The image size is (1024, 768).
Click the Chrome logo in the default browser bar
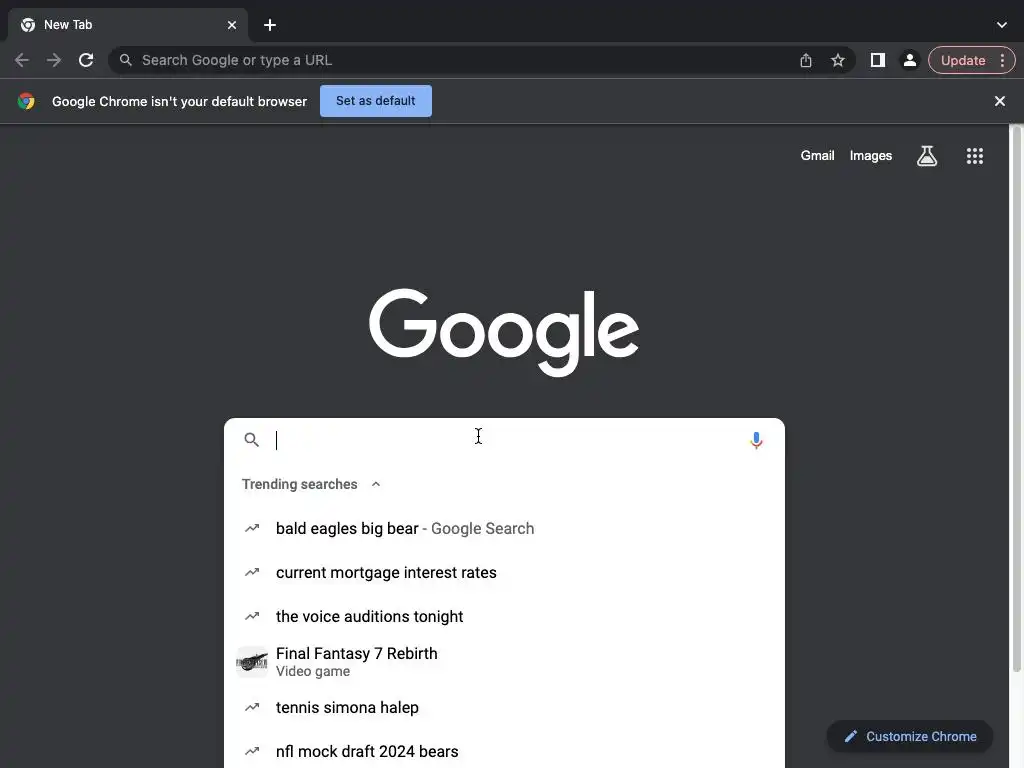tap(26, 101)
